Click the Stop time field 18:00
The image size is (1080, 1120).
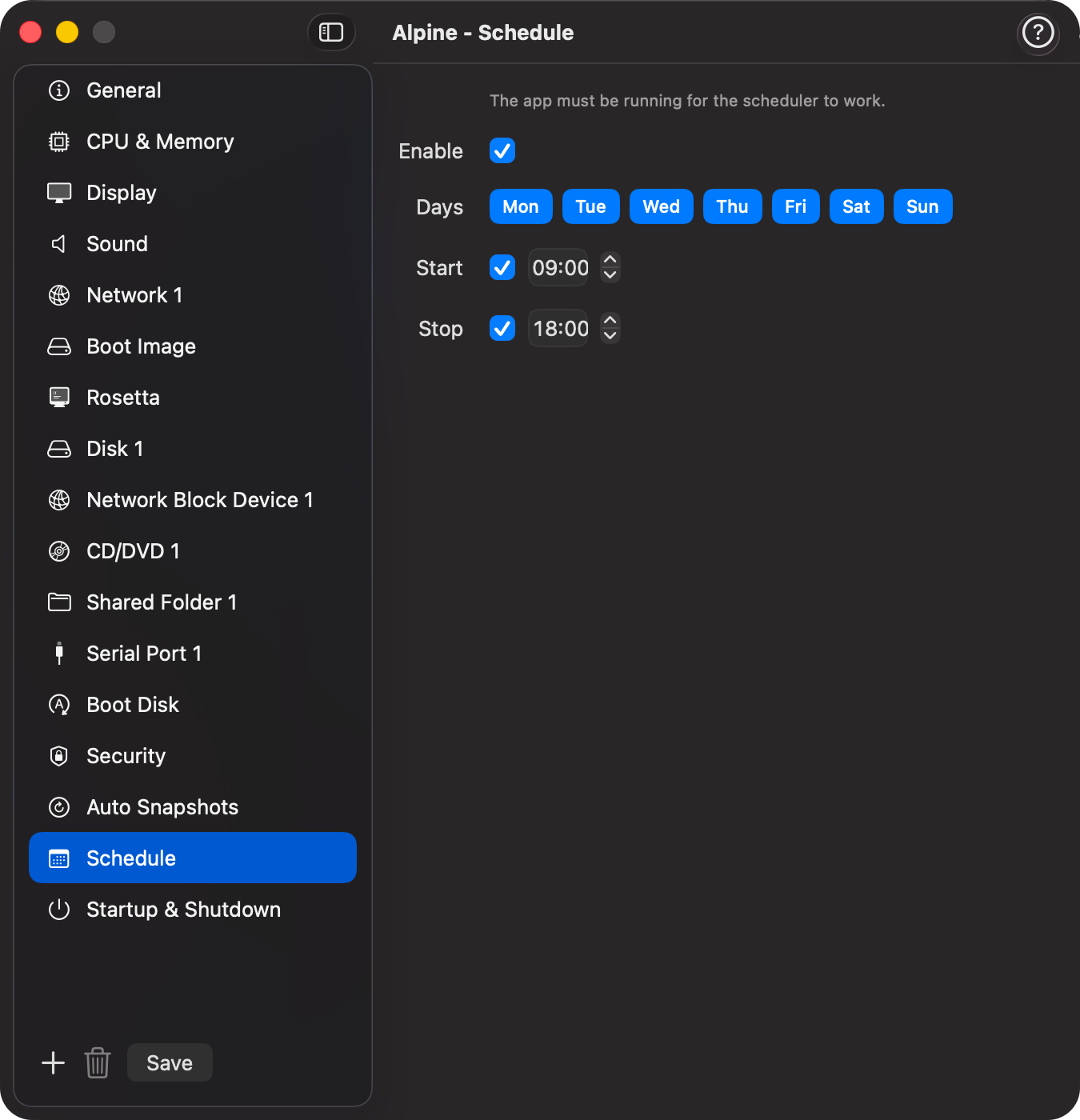[x=559, y=328]
